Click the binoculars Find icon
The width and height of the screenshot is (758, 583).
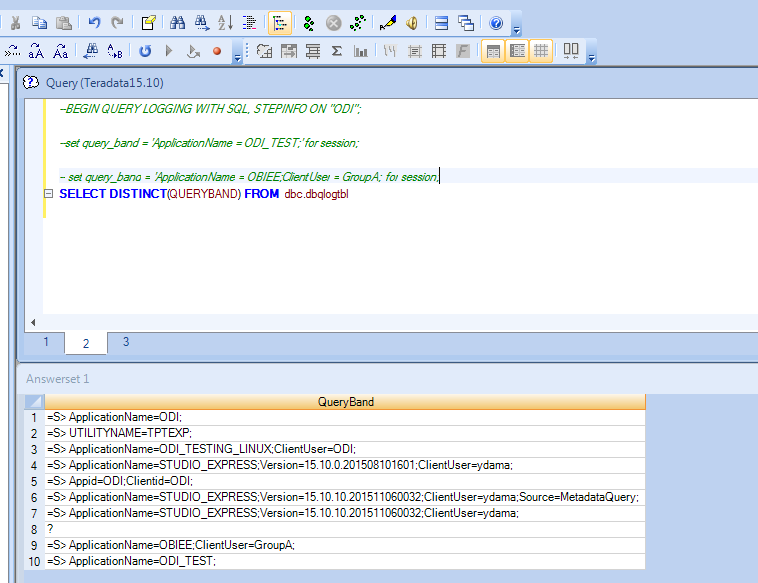pos(178,22)
